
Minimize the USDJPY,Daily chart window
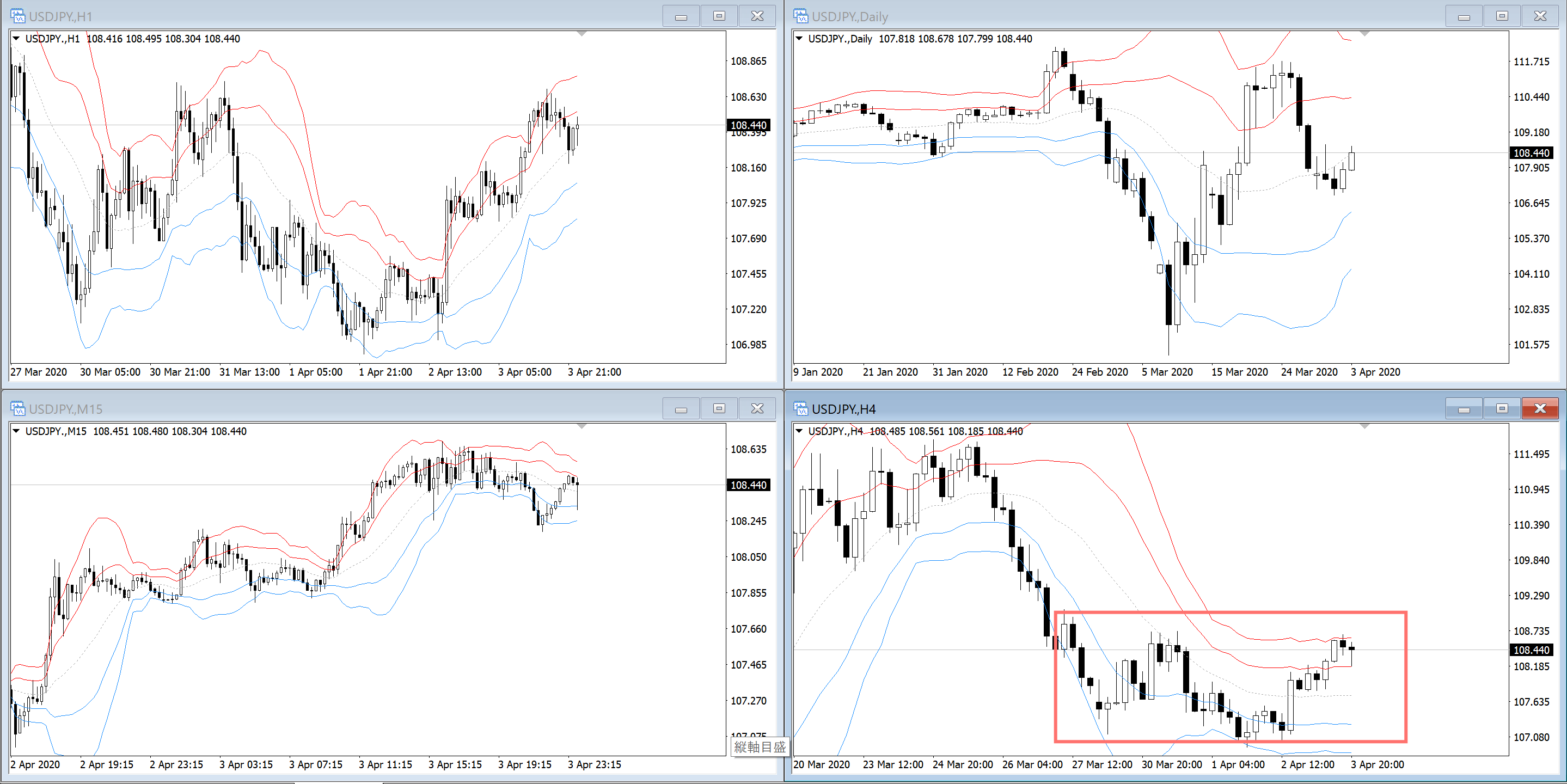(x=1464, y=16)
